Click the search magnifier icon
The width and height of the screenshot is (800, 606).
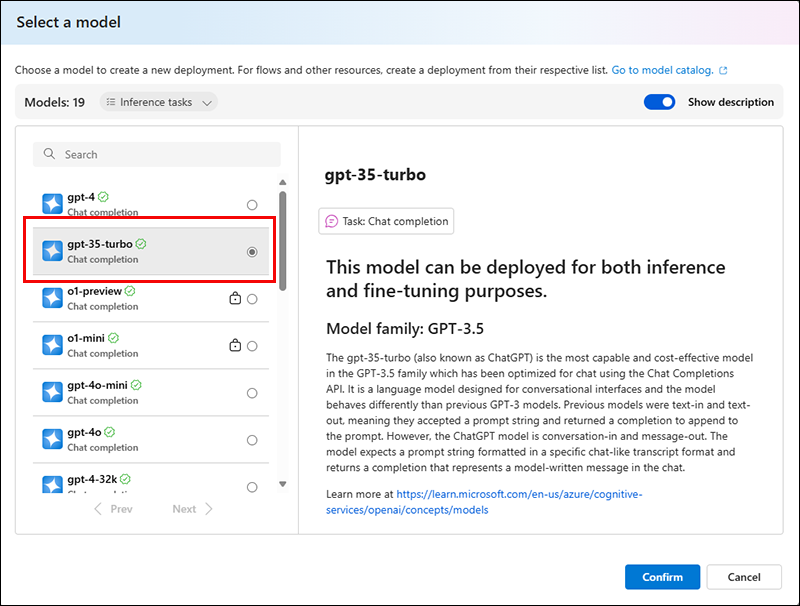coord(50,155)
